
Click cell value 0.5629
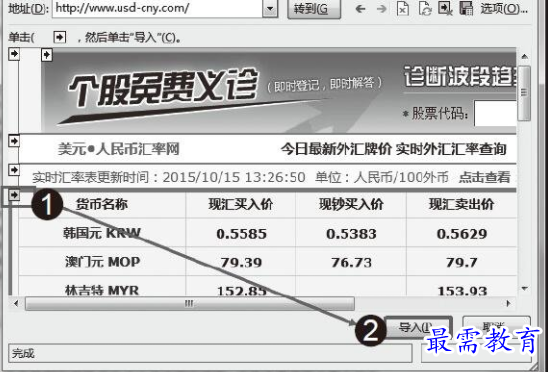pos(462,234)
